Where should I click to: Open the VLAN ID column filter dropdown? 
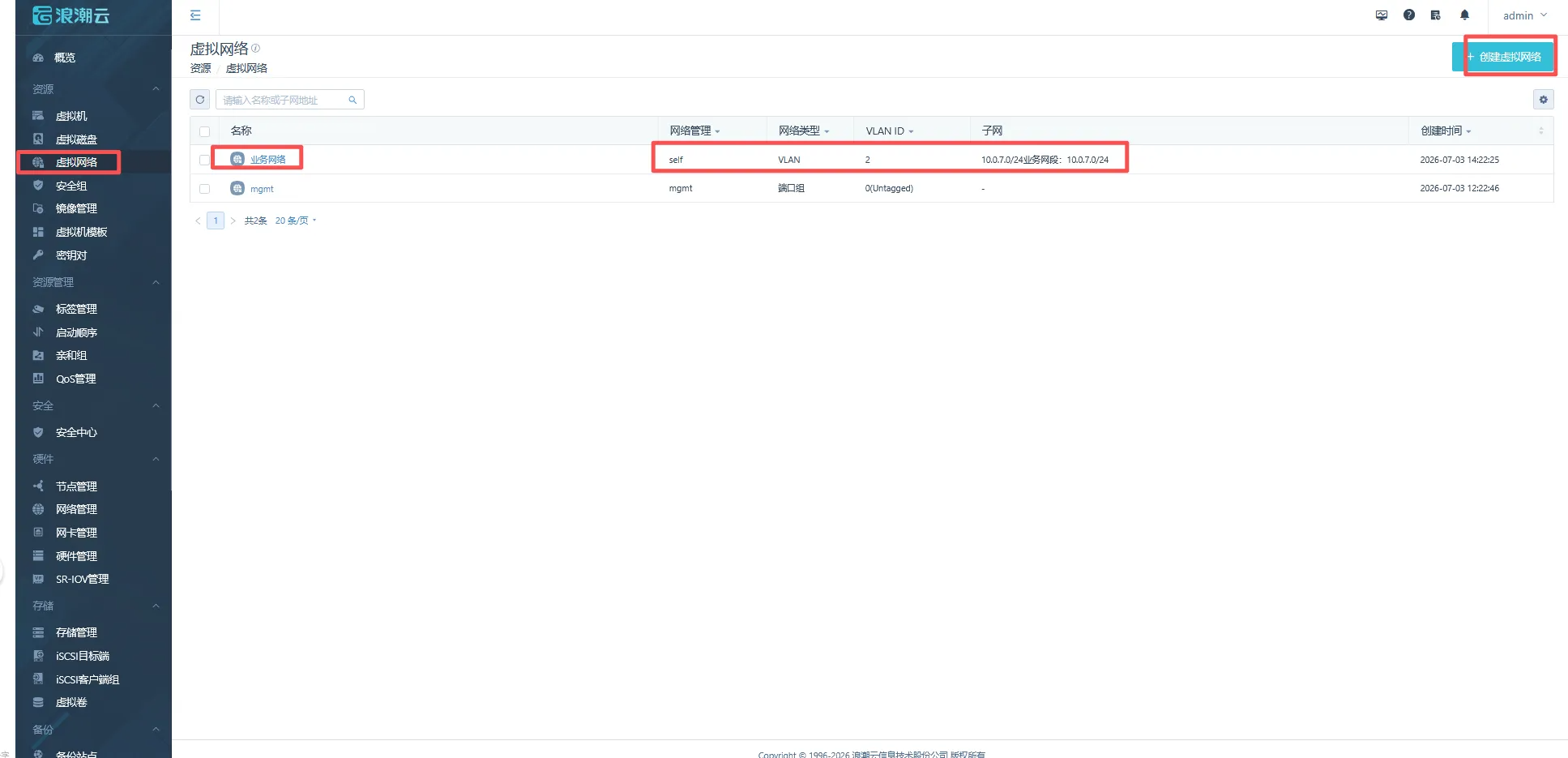tap(911, 131)
